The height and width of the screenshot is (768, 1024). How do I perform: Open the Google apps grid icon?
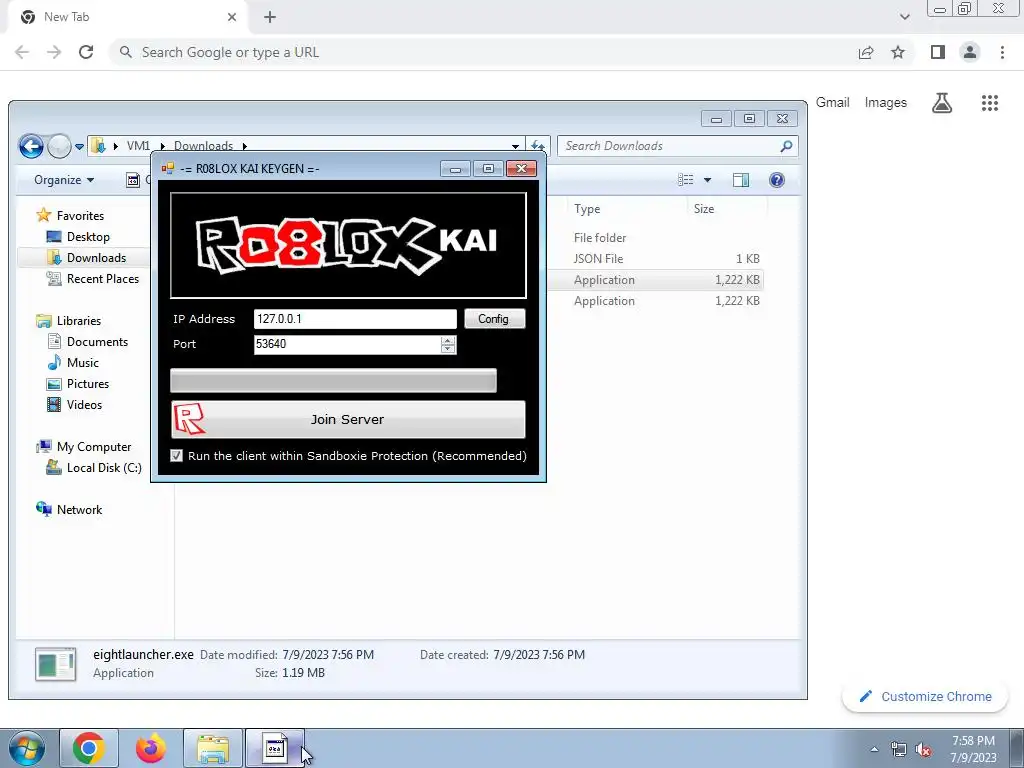[x=990, y=103]
